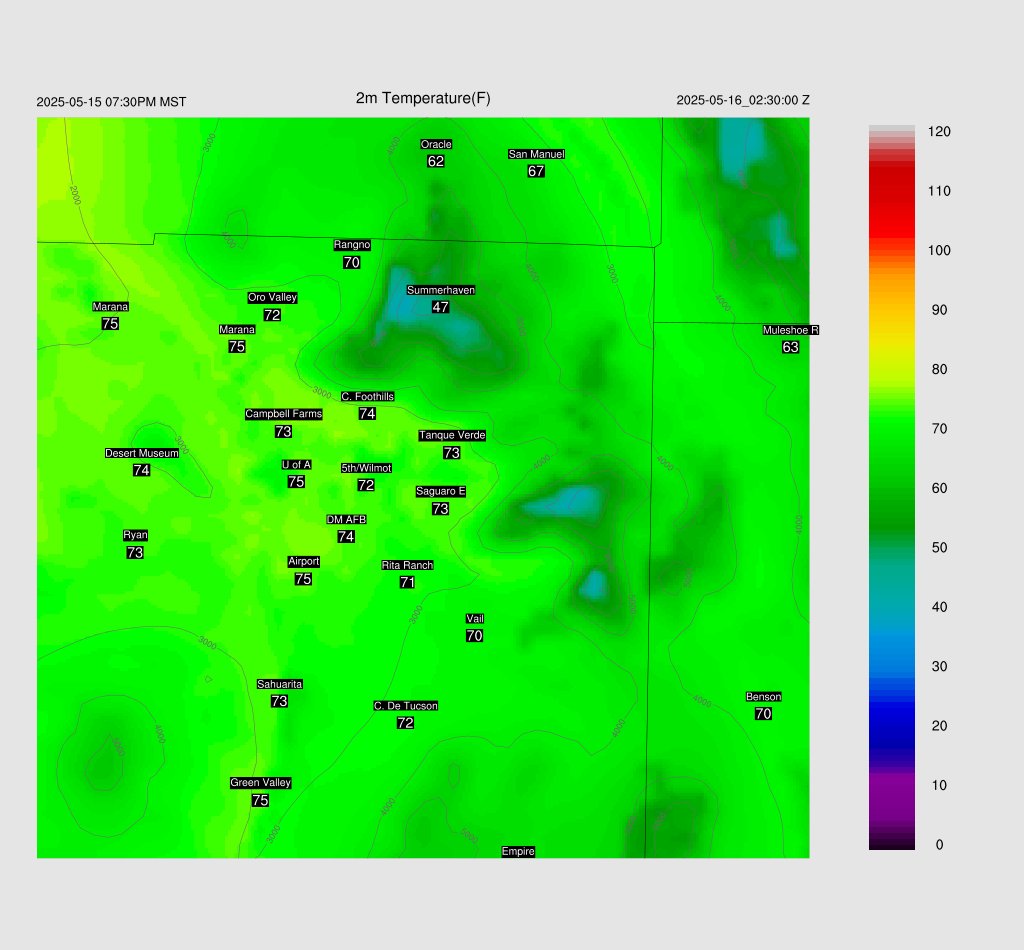Image resolution: width=1024 pixels, height=950 pixels.
Task: Click the Rita Ranch temperature value 71
Action: (408, 582)
